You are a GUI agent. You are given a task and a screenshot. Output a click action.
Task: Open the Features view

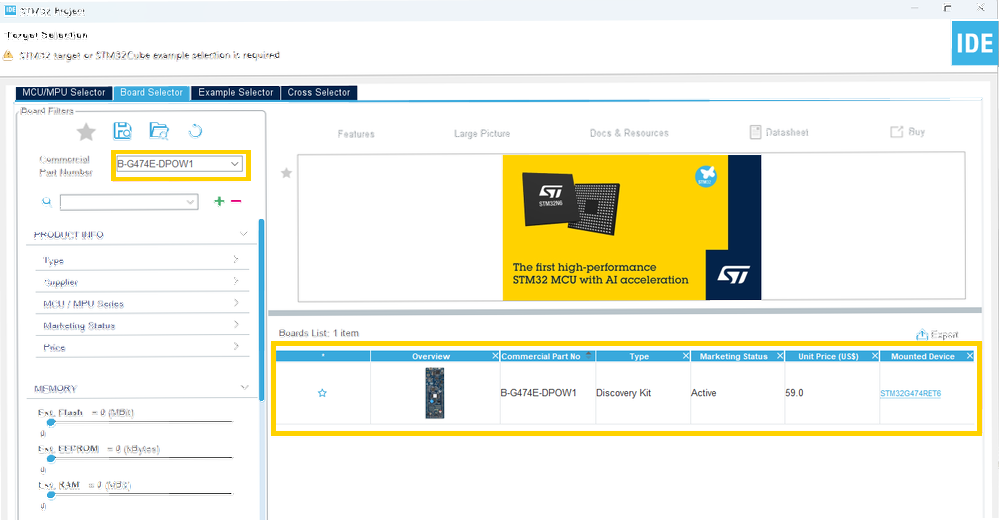356,134
